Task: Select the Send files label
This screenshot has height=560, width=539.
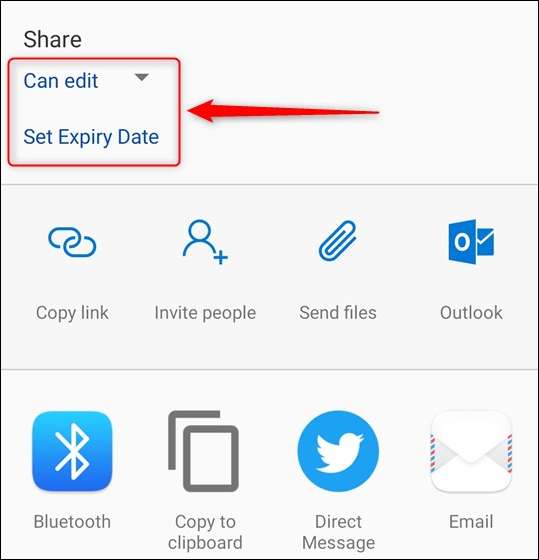Action: click(x=338, y=312)
